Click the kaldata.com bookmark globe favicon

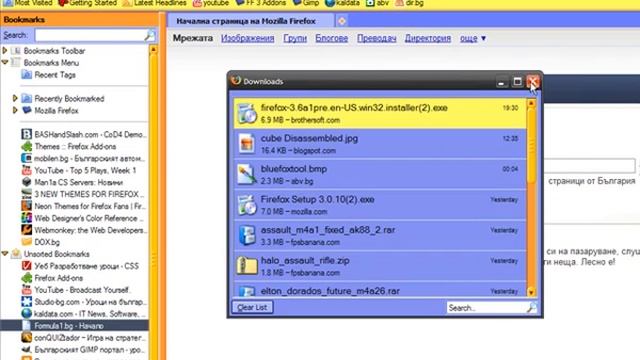point(27,313)
